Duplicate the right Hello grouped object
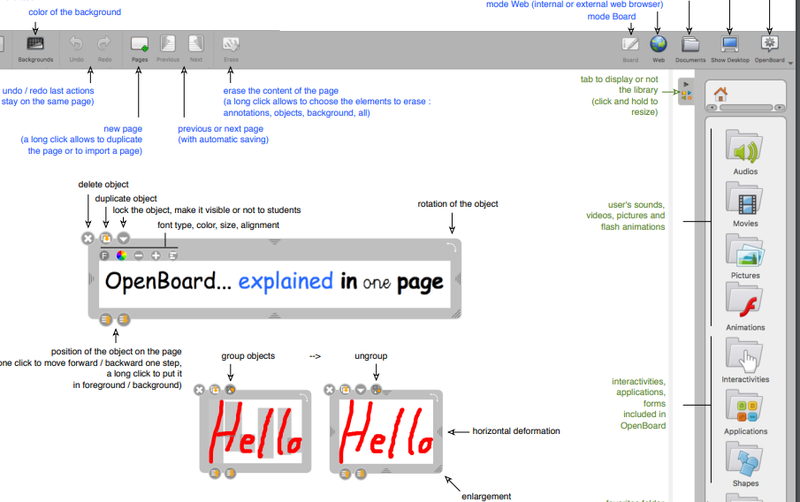This screenshot has height=502, width=800. (x=345, y=390)
